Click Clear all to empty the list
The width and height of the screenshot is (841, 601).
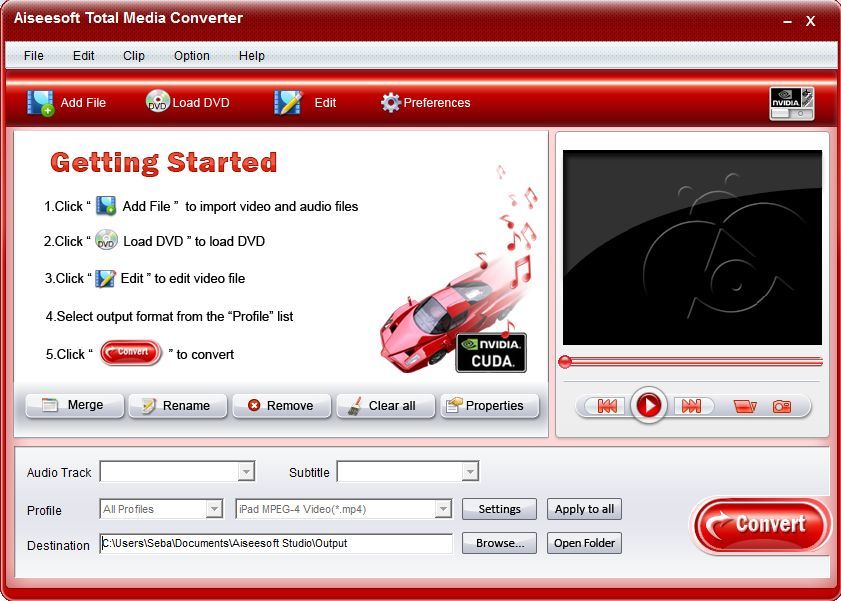point(385,406)
